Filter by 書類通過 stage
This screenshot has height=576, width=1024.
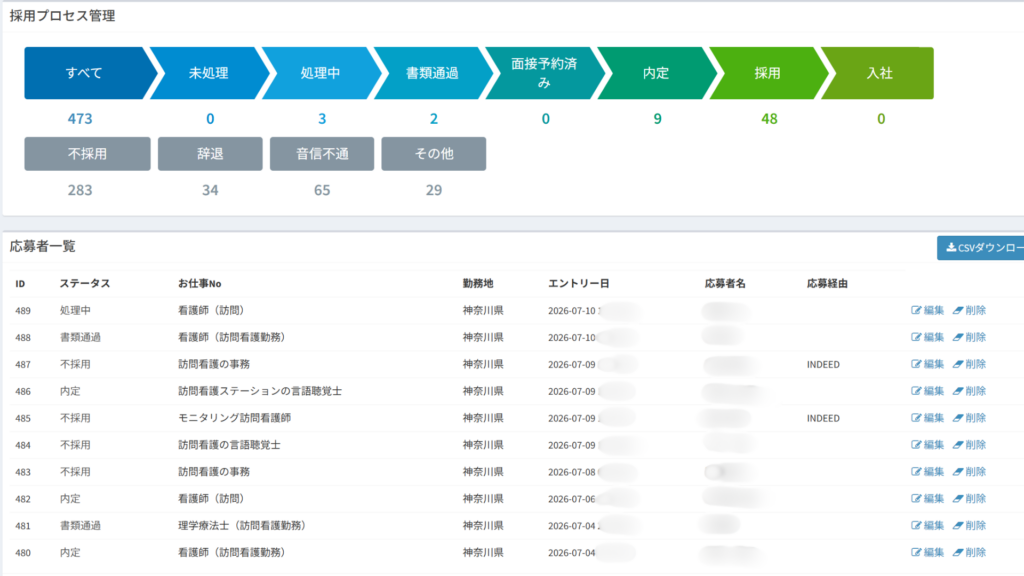(432, 73)
